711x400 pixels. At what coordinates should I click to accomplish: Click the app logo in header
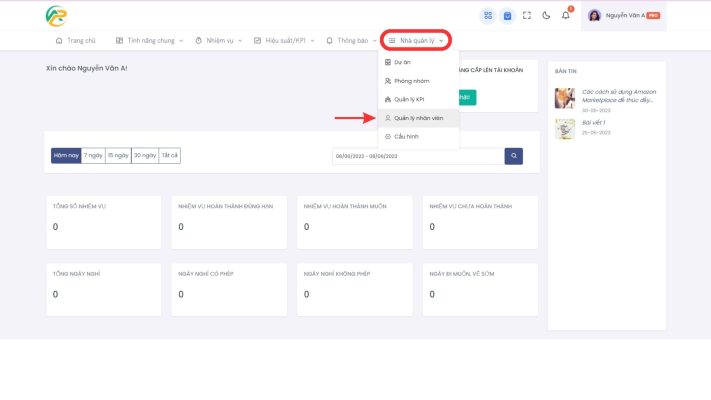coord(56,16)
